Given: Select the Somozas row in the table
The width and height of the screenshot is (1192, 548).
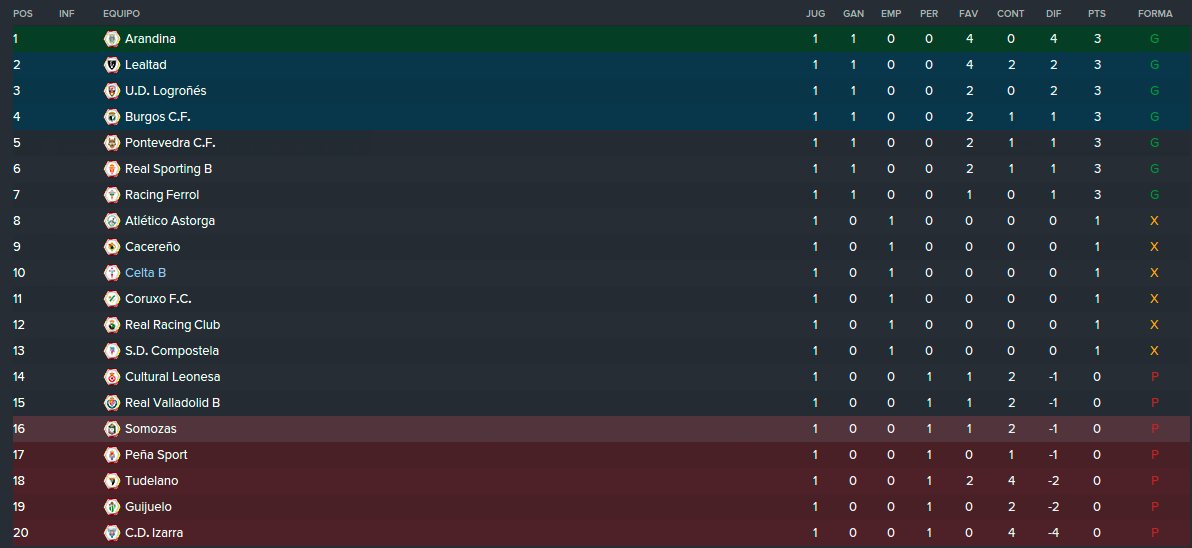Looking at the screenshot, I should 602,429.
